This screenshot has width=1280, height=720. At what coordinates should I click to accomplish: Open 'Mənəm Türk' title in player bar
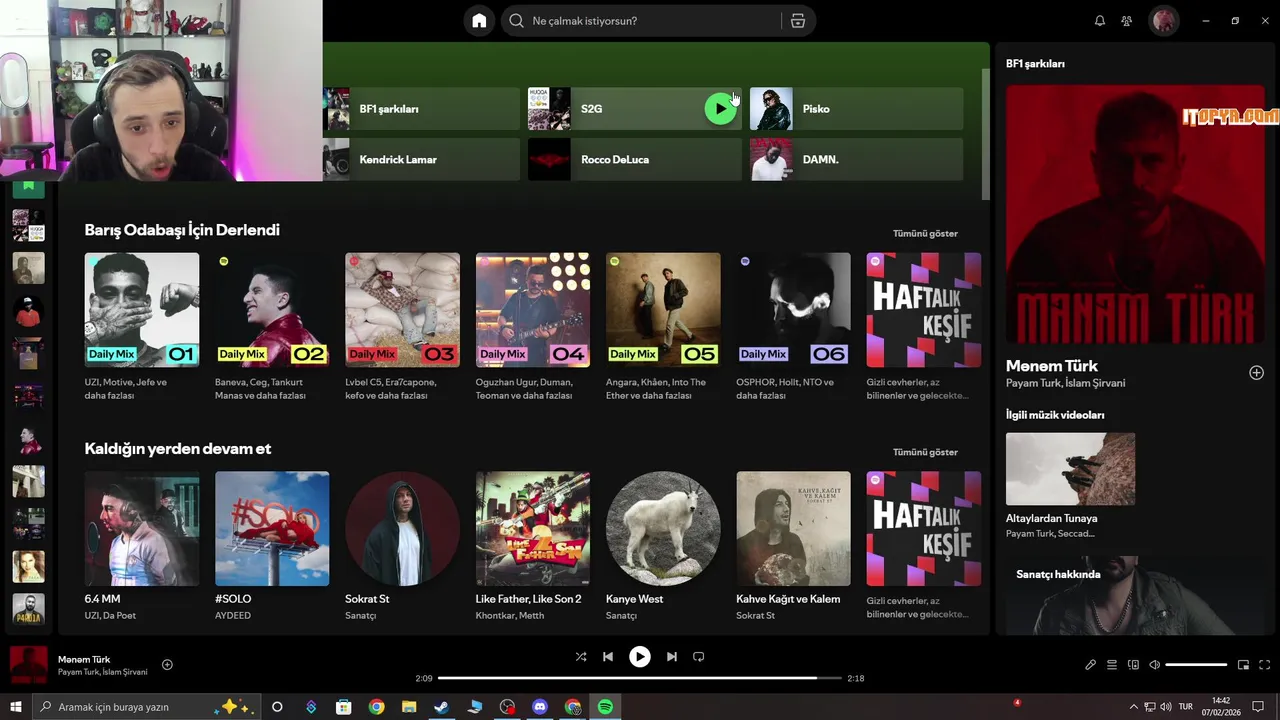(x=84, y=659)
